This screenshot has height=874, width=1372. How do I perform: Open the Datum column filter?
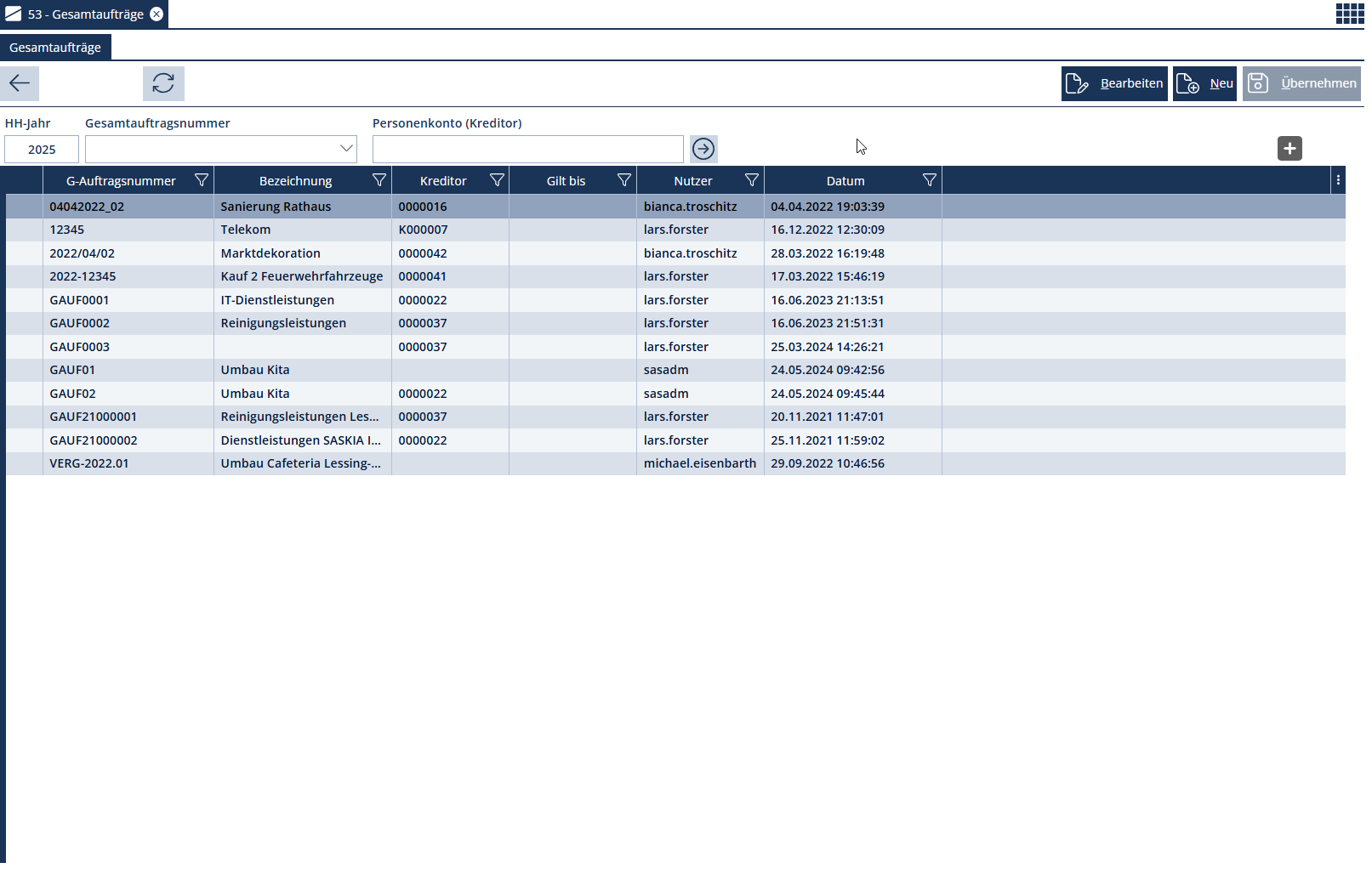pos(930,180)
